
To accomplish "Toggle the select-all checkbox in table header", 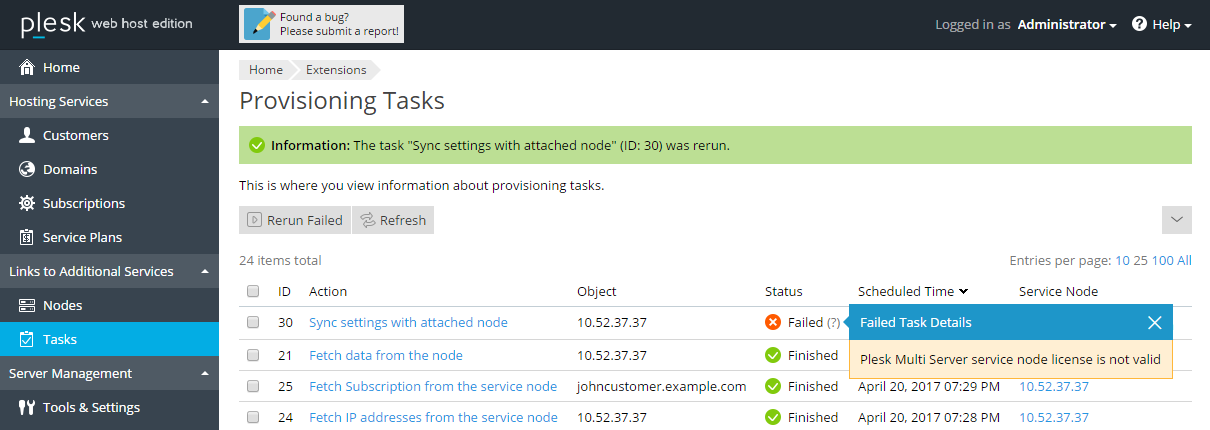I will [x=253, y=292].
